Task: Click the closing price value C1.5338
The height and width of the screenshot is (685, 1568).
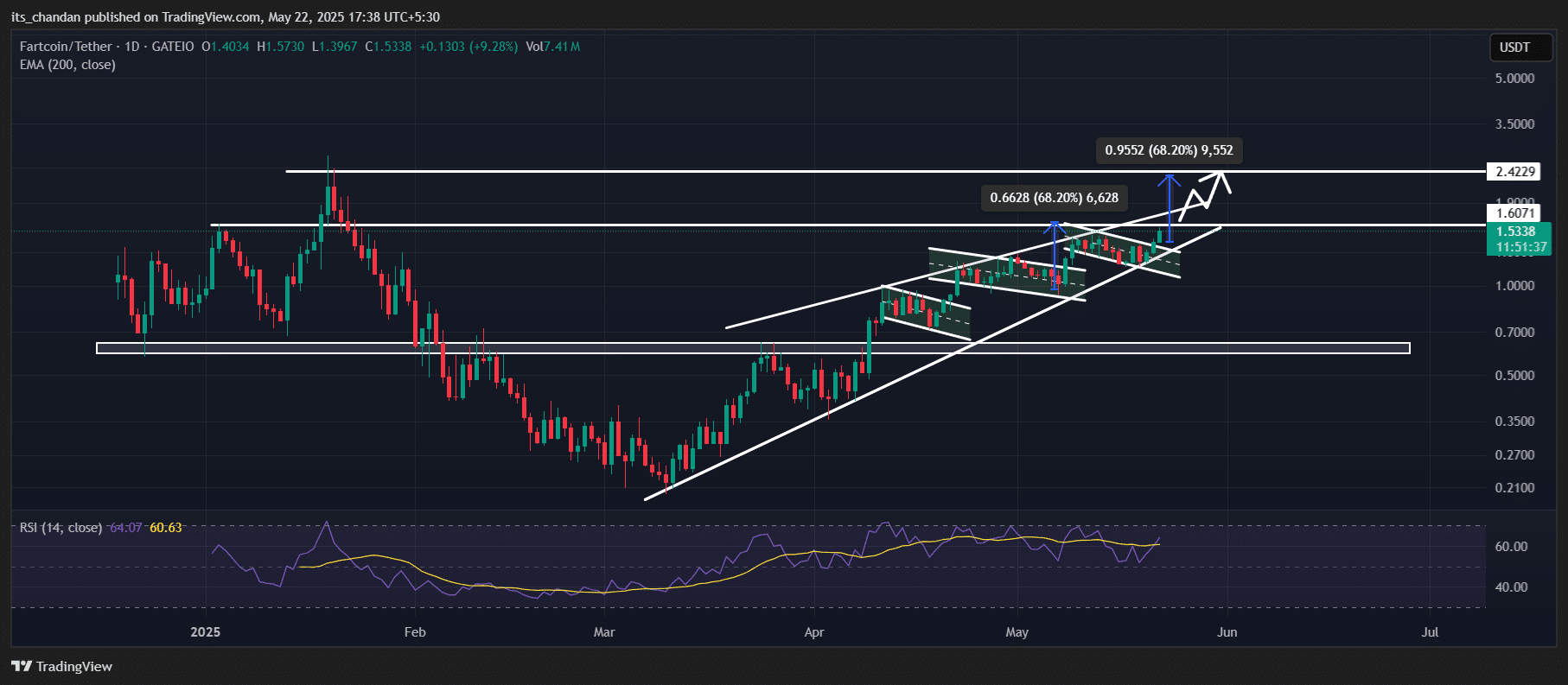Action: point(388,47)
